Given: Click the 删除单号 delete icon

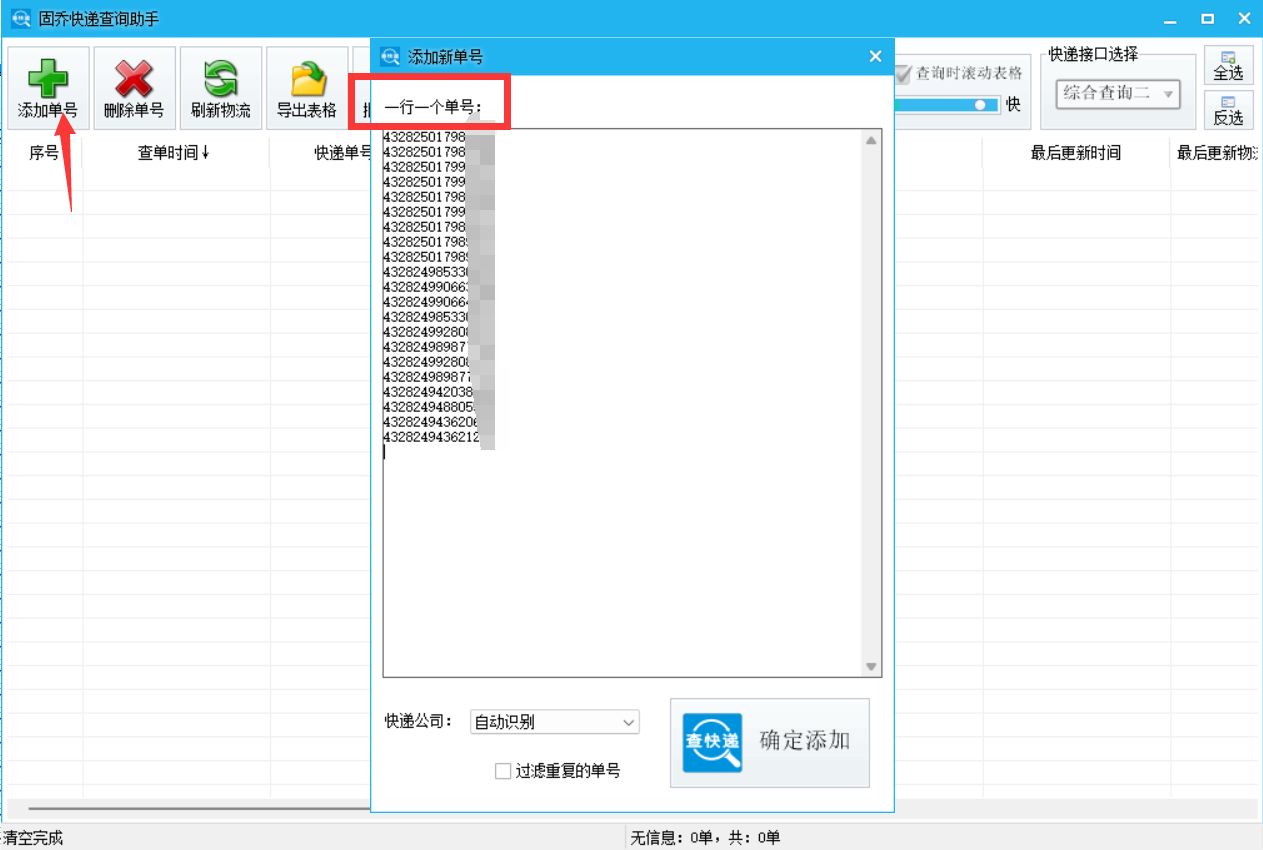Looking at the screenshot, I should click(135, 79).
